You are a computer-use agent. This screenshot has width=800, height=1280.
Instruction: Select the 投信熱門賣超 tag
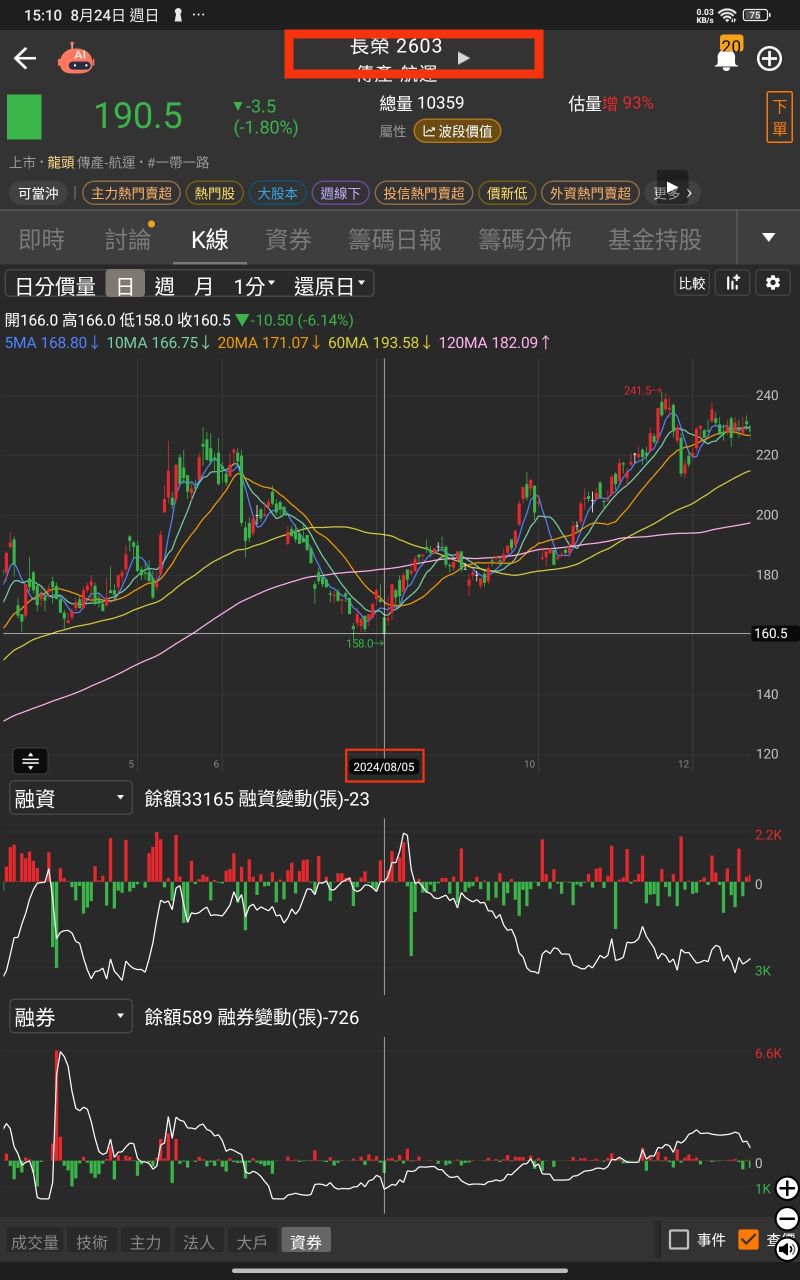coord(424,193)
